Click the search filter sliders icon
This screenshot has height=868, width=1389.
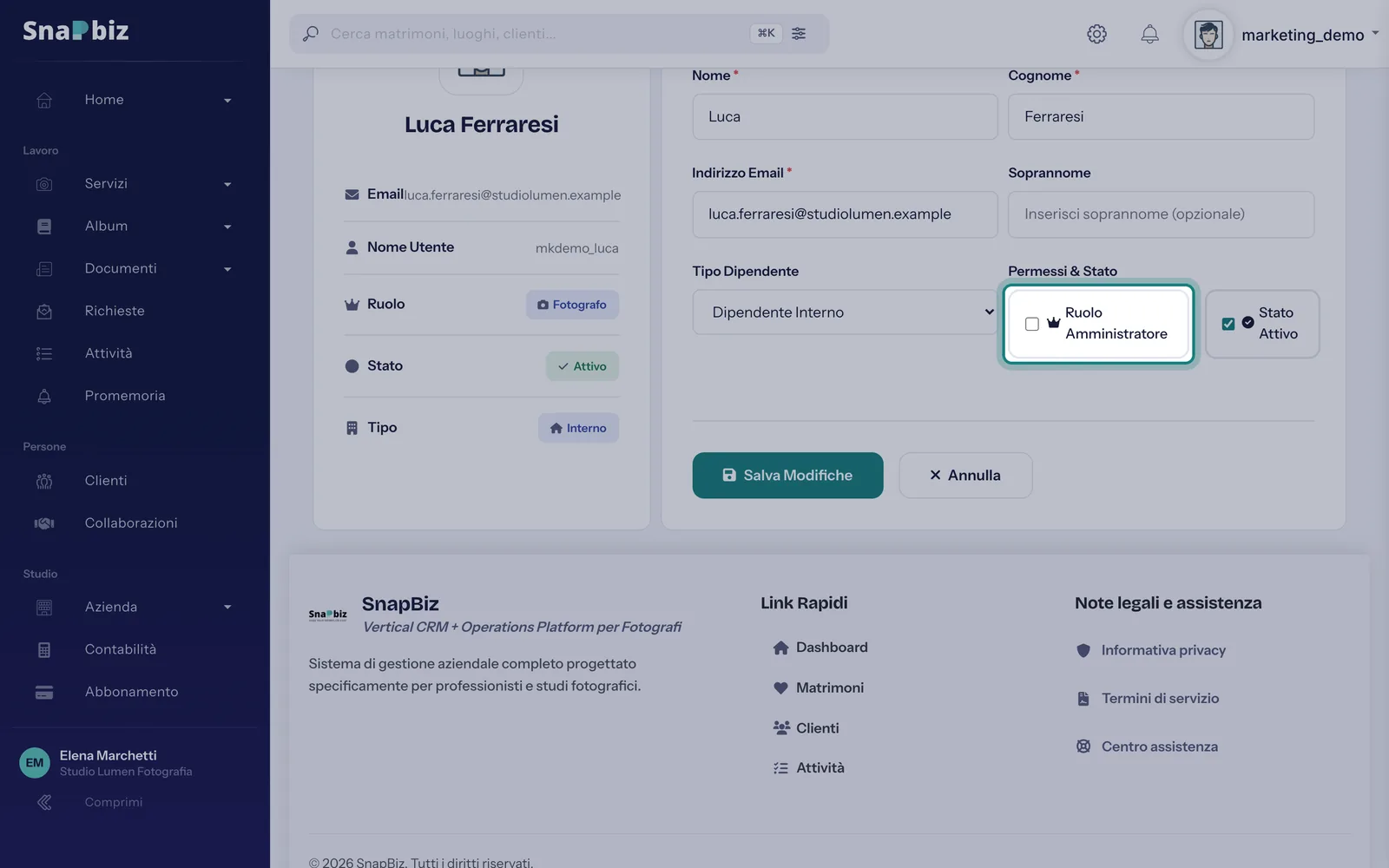(799, 33)
